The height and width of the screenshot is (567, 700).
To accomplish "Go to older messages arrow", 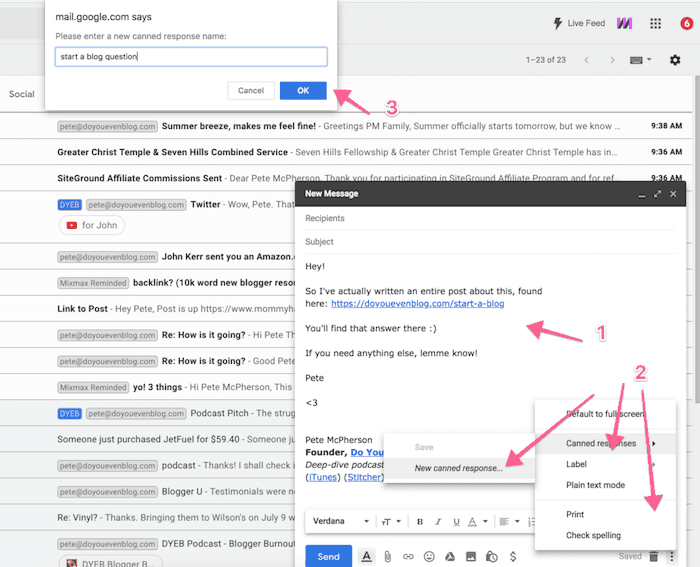I will pos(612,60).
